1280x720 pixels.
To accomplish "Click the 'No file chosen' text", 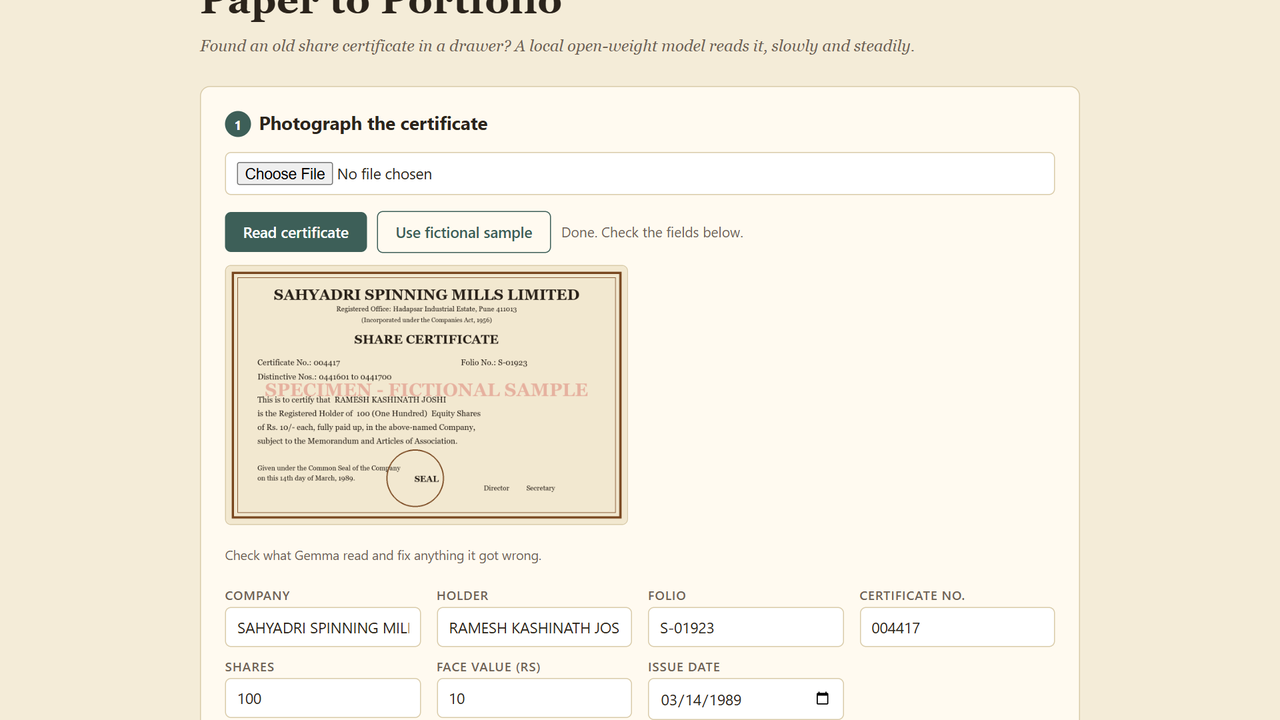I will (385, 174).
